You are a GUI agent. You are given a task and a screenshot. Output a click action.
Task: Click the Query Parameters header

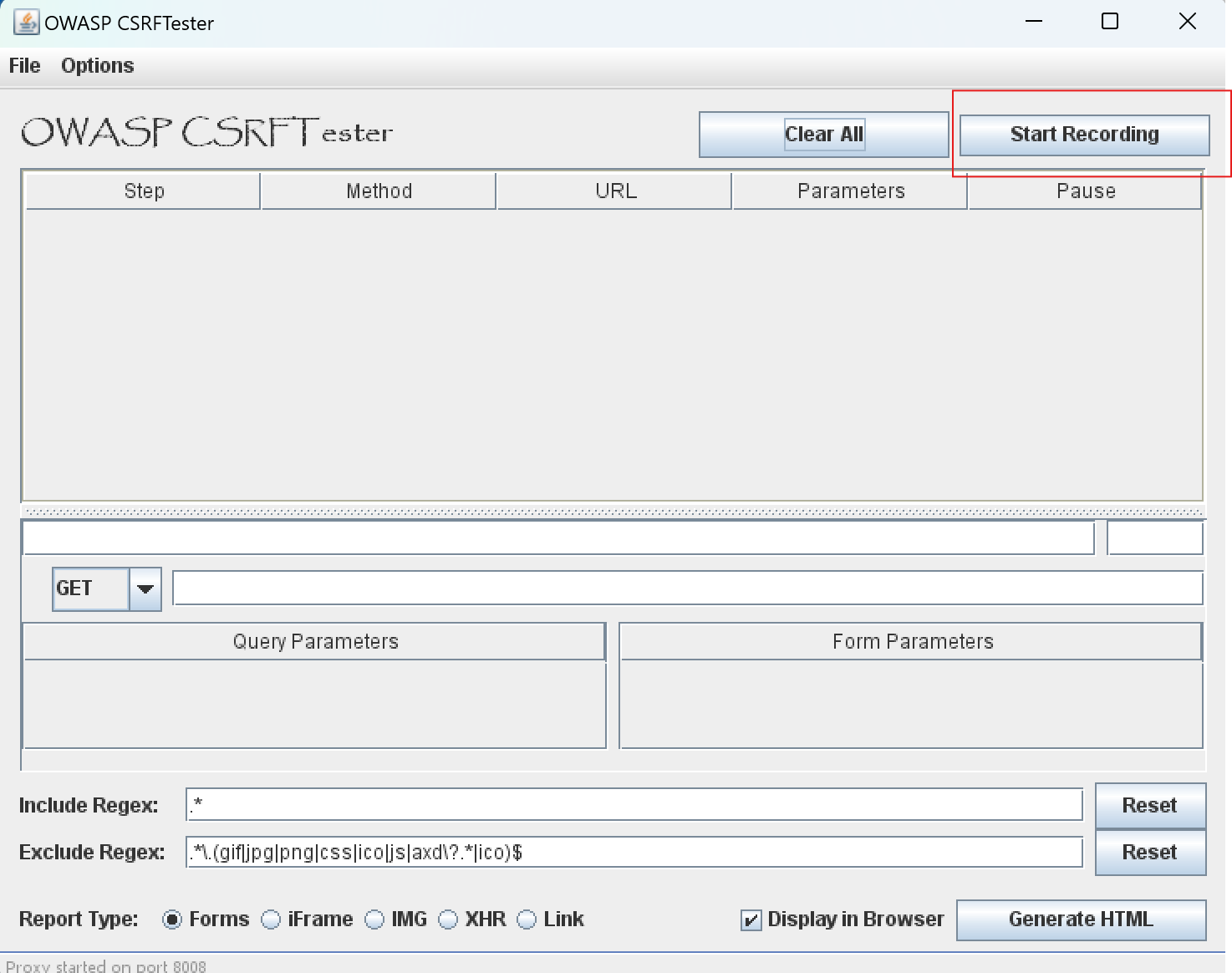click(x=315, y=641)
